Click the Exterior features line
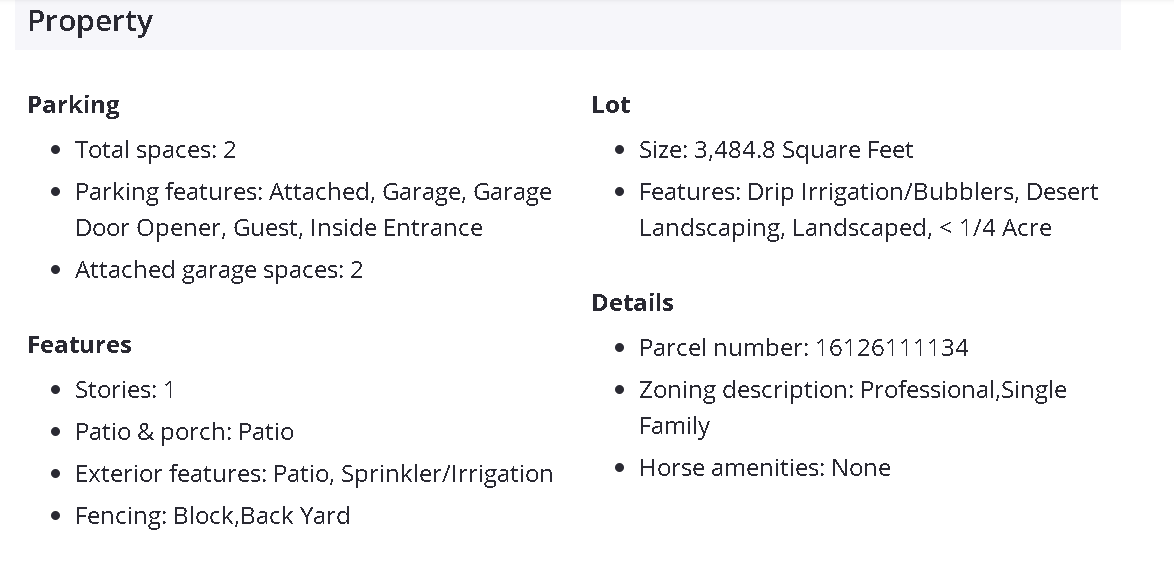Image resolution: width=1174 pixels, height=565 pixels. (314, 474)
